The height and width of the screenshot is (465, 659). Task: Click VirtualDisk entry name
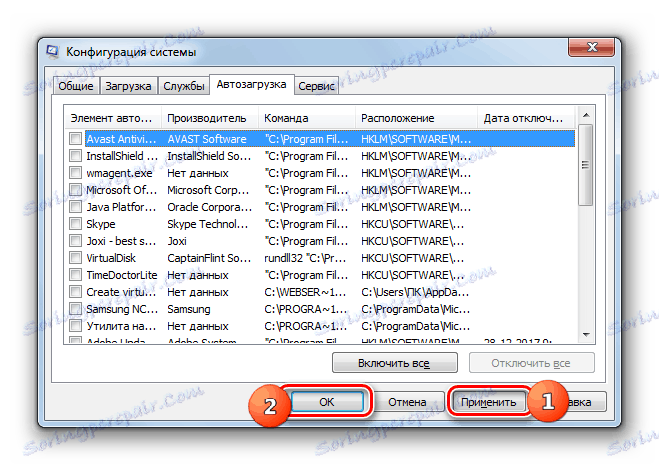[111, 258]
